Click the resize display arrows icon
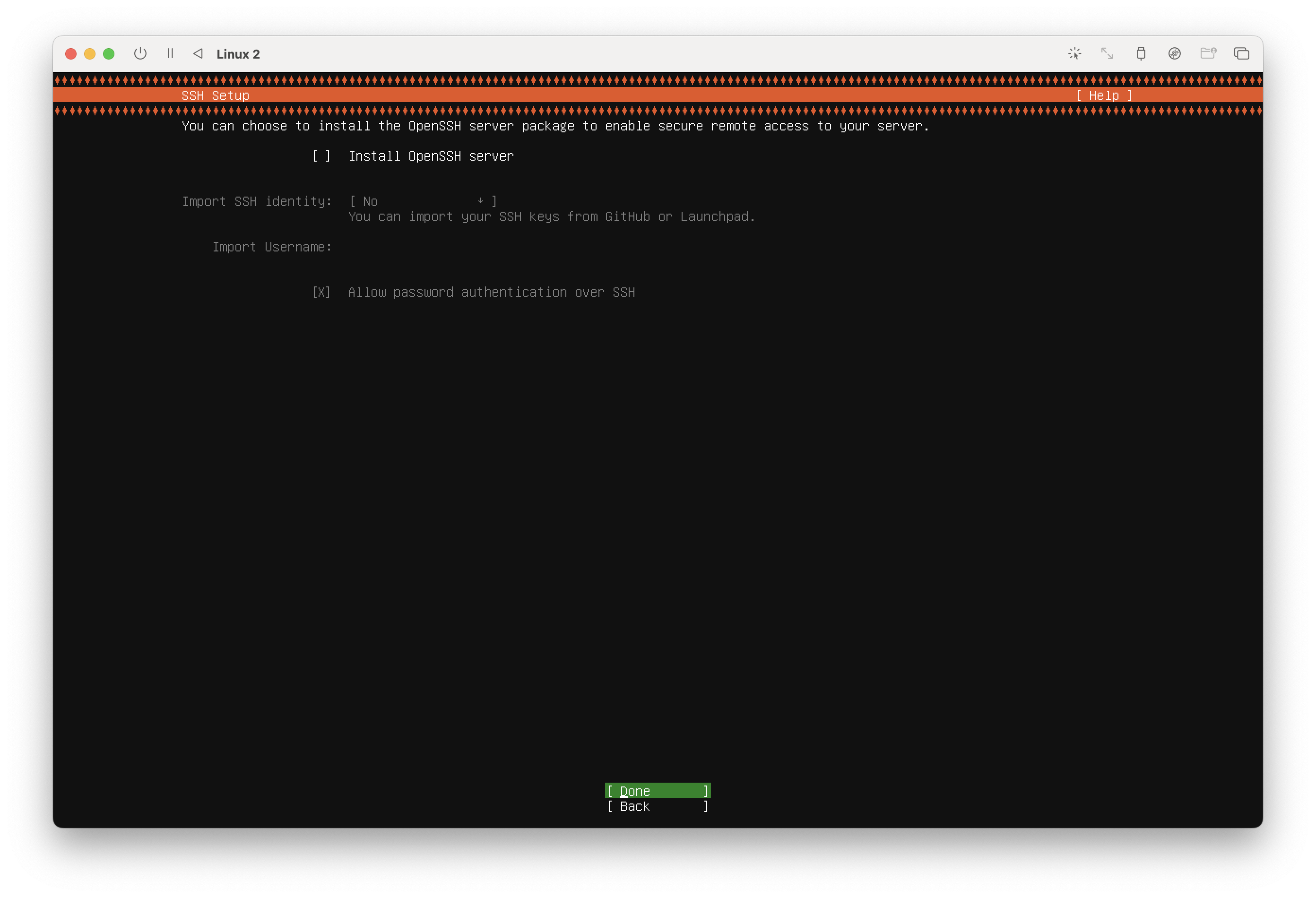 (x=1107, y=54)
